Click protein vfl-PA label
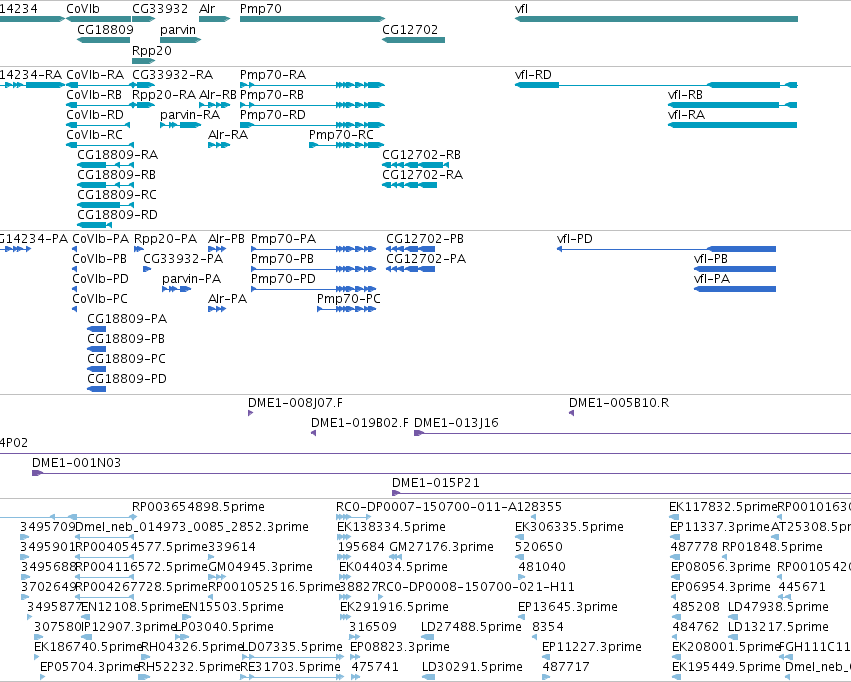This screenshot has height=682, width=851. (712, 279)
